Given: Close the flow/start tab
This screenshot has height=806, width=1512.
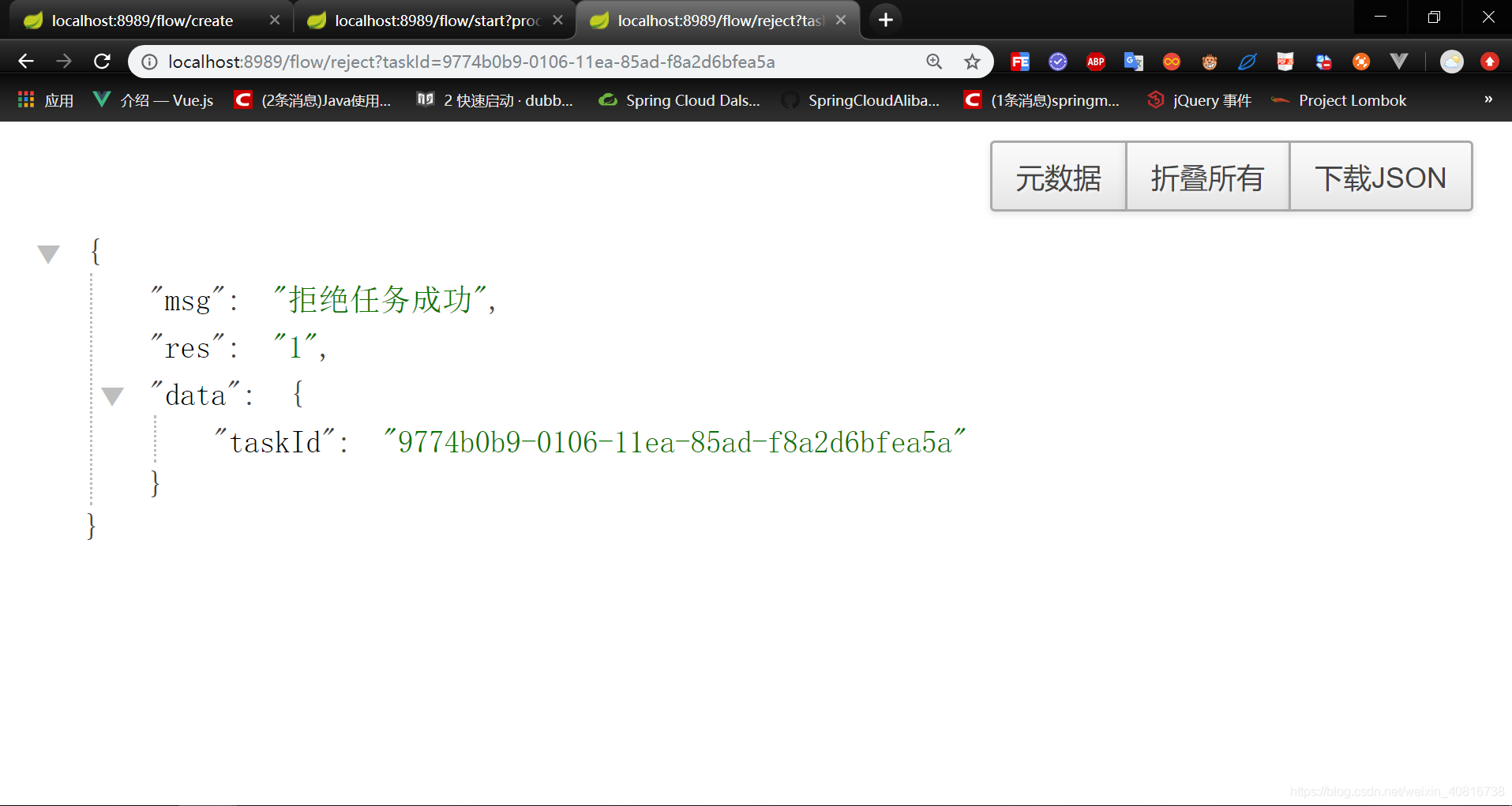Looking at the screenshot, I should (x=557, y=21).
